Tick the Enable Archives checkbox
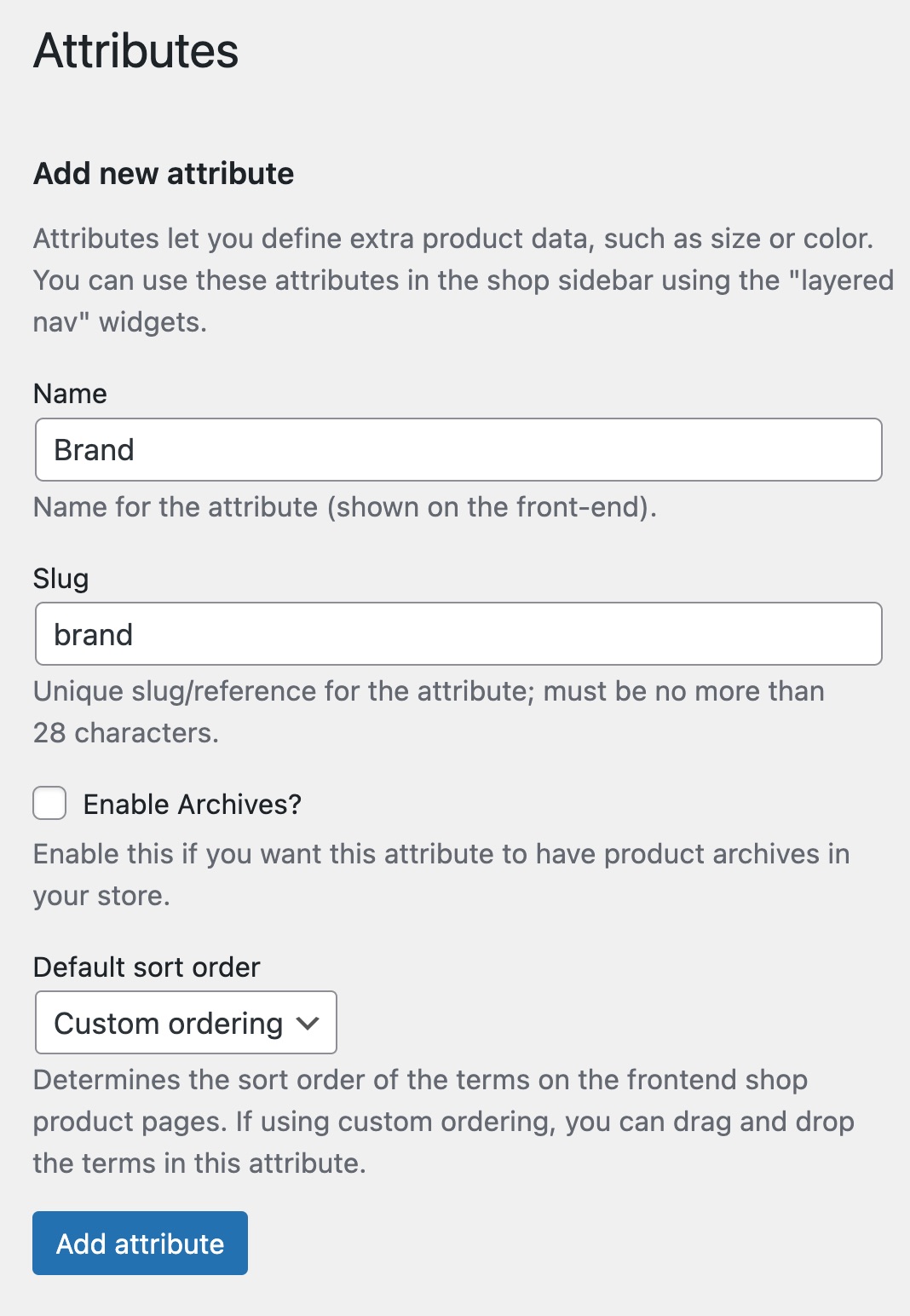910x1316 pixels. 49,804
